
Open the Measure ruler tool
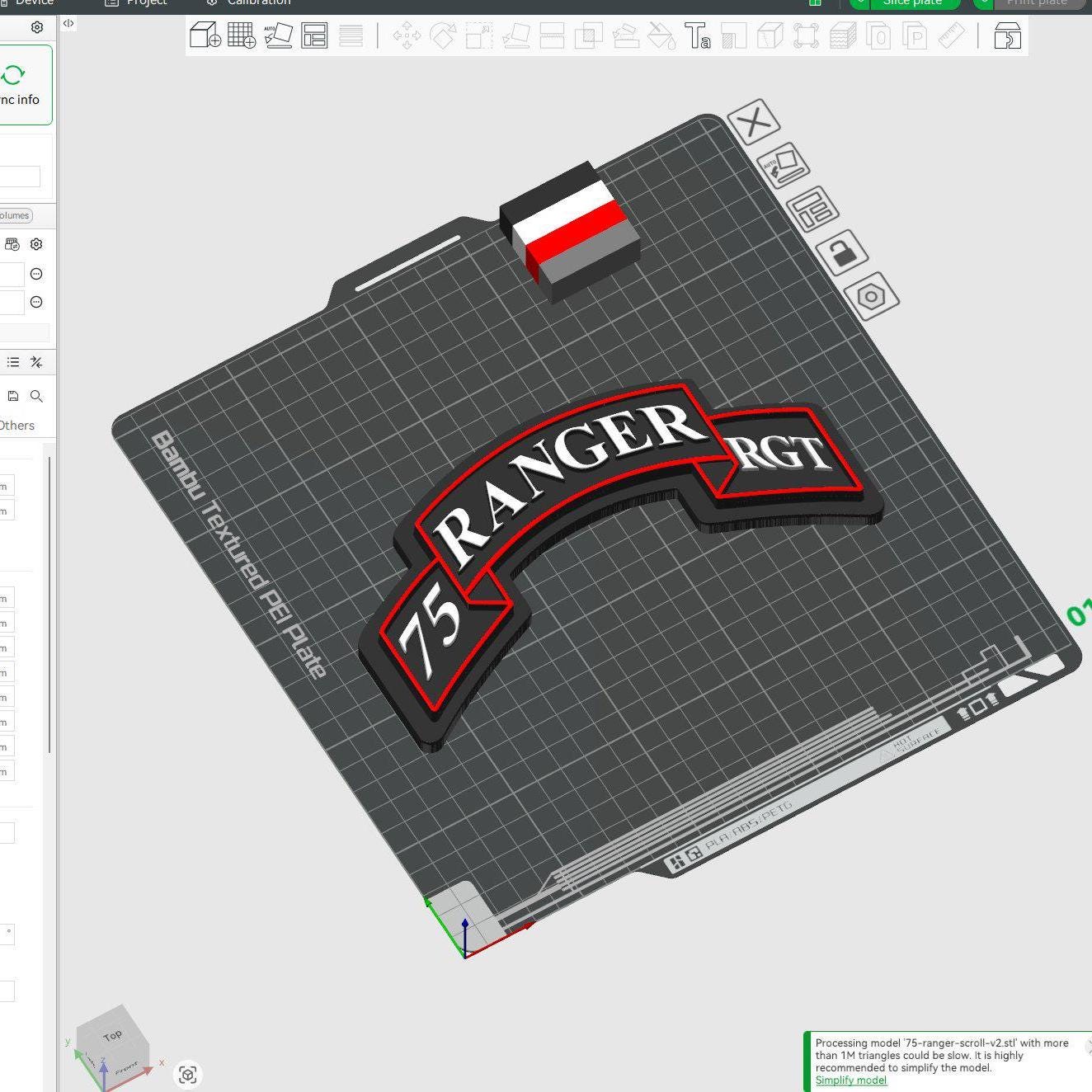tap(951, 35)
